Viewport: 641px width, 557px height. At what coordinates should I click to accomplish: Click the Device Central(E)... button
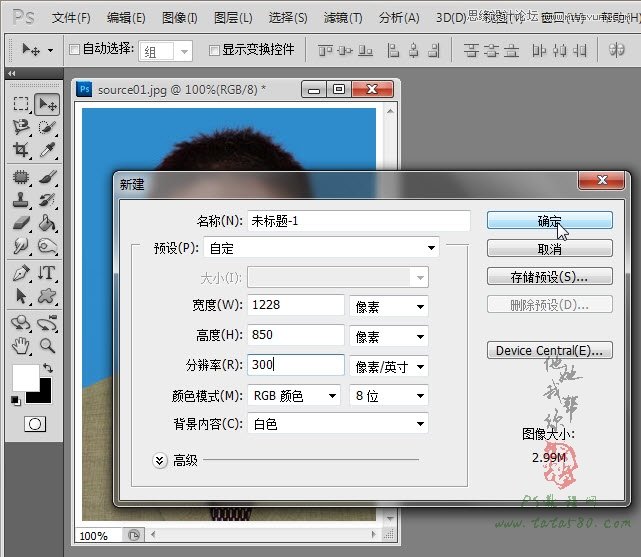(x=549, y=350)
